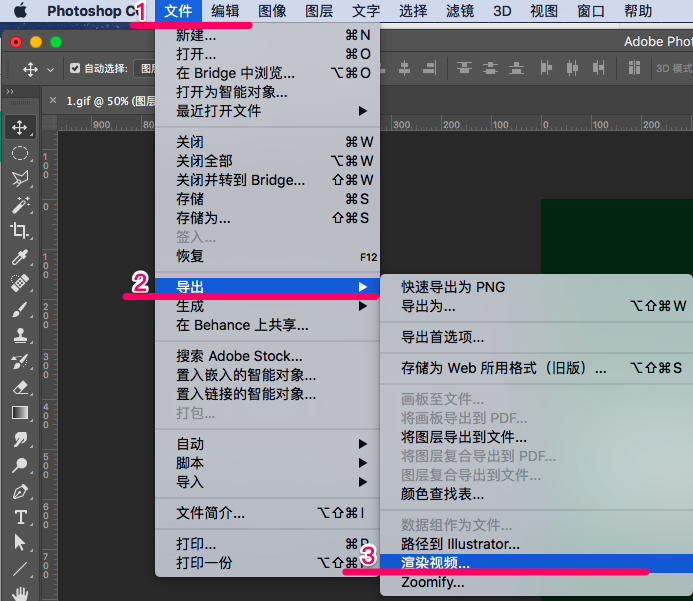Click 渲染视频... in export submenu

point(435,563)
